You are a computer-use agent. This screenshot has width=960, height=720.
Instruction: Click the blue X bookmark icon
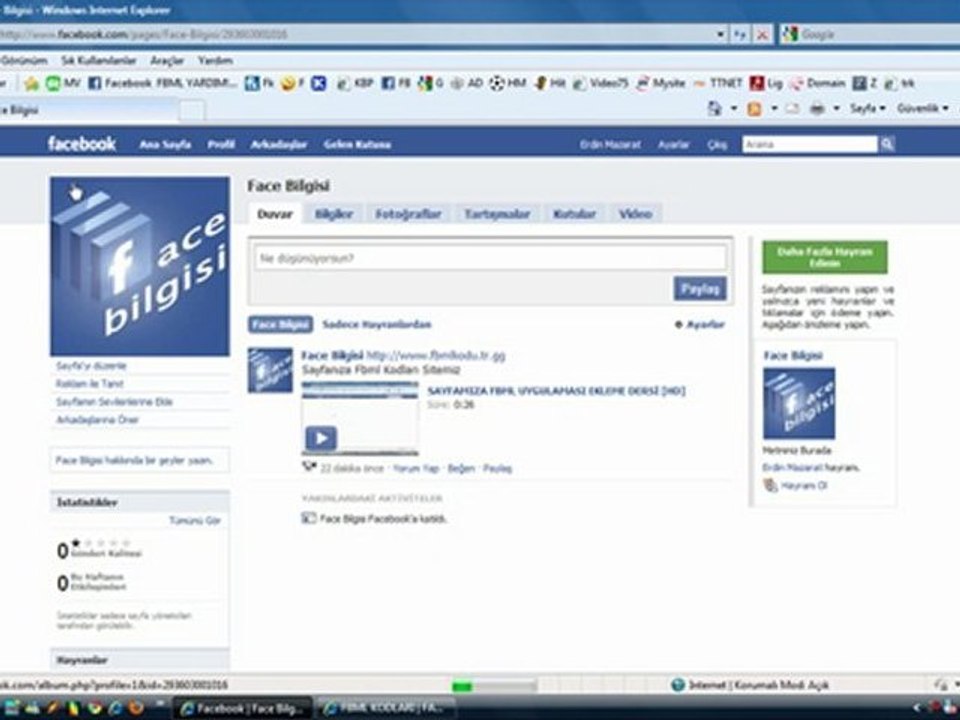click(x=318, y=83)
